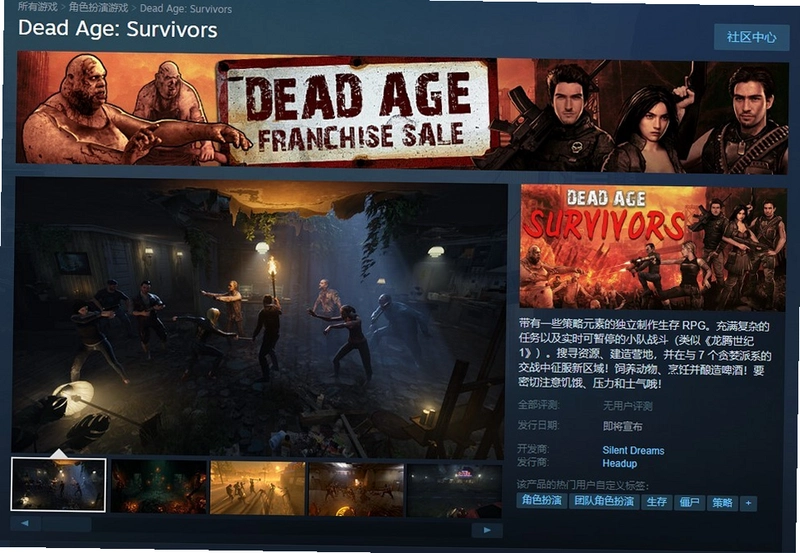
Task: Click the 僵尸 tag
Action: click(689, 502)
